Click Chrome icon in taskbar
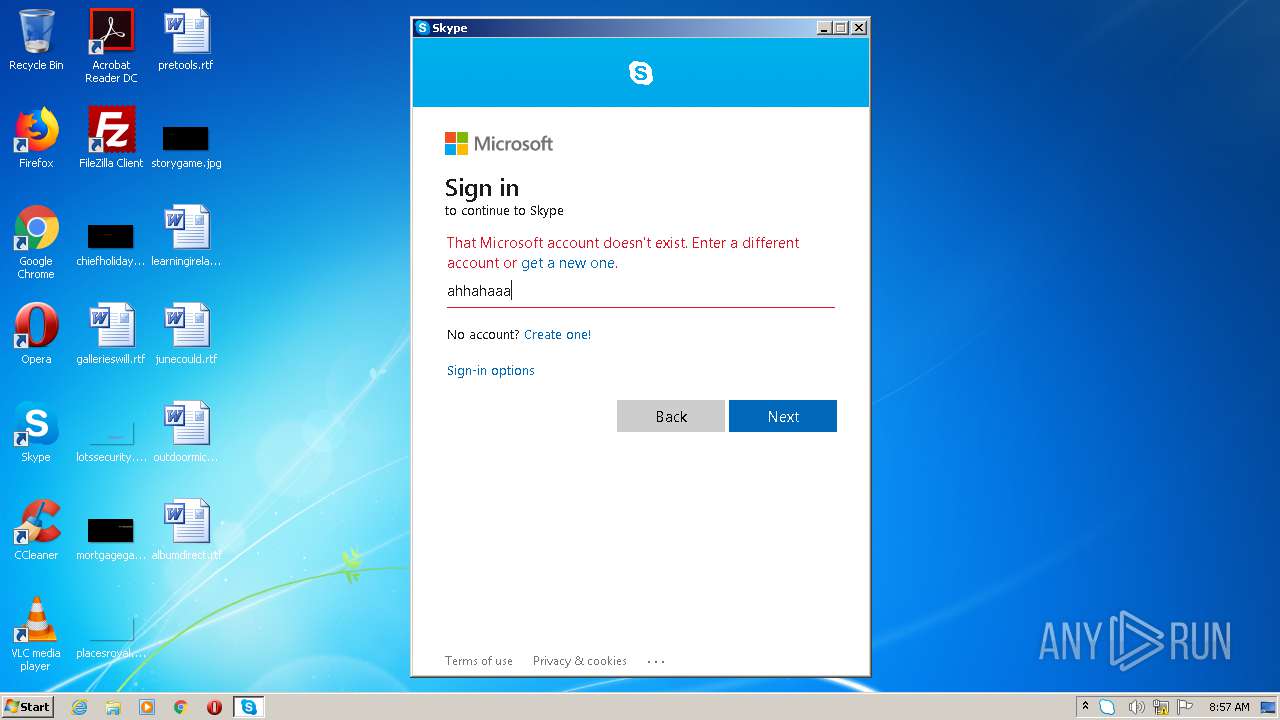Image resolution: width=1280 pixels, height=720 pixels. coord(181,707)
